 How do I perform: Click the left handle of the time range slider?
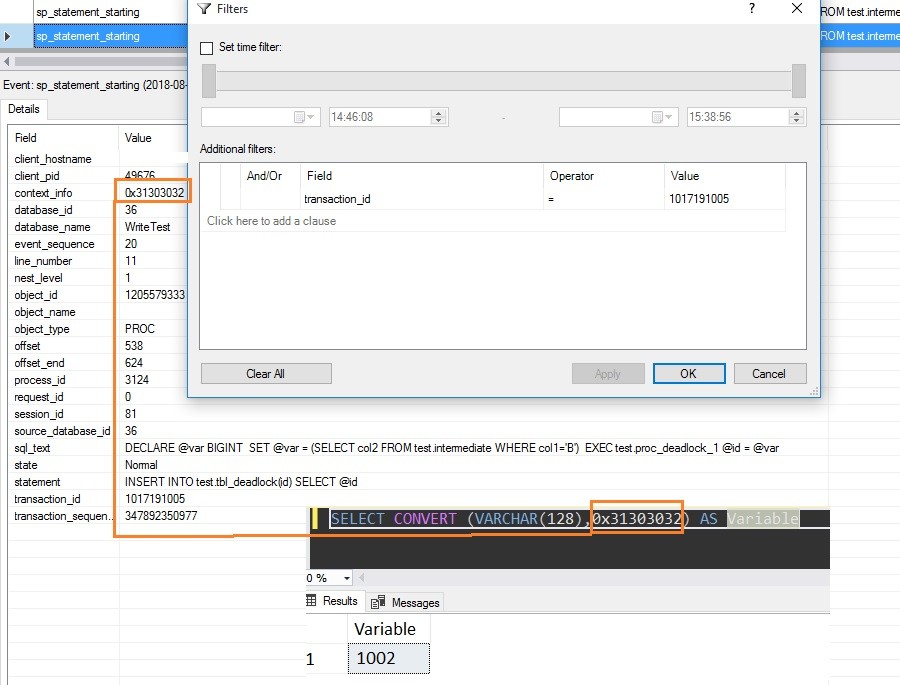[208, 81]
